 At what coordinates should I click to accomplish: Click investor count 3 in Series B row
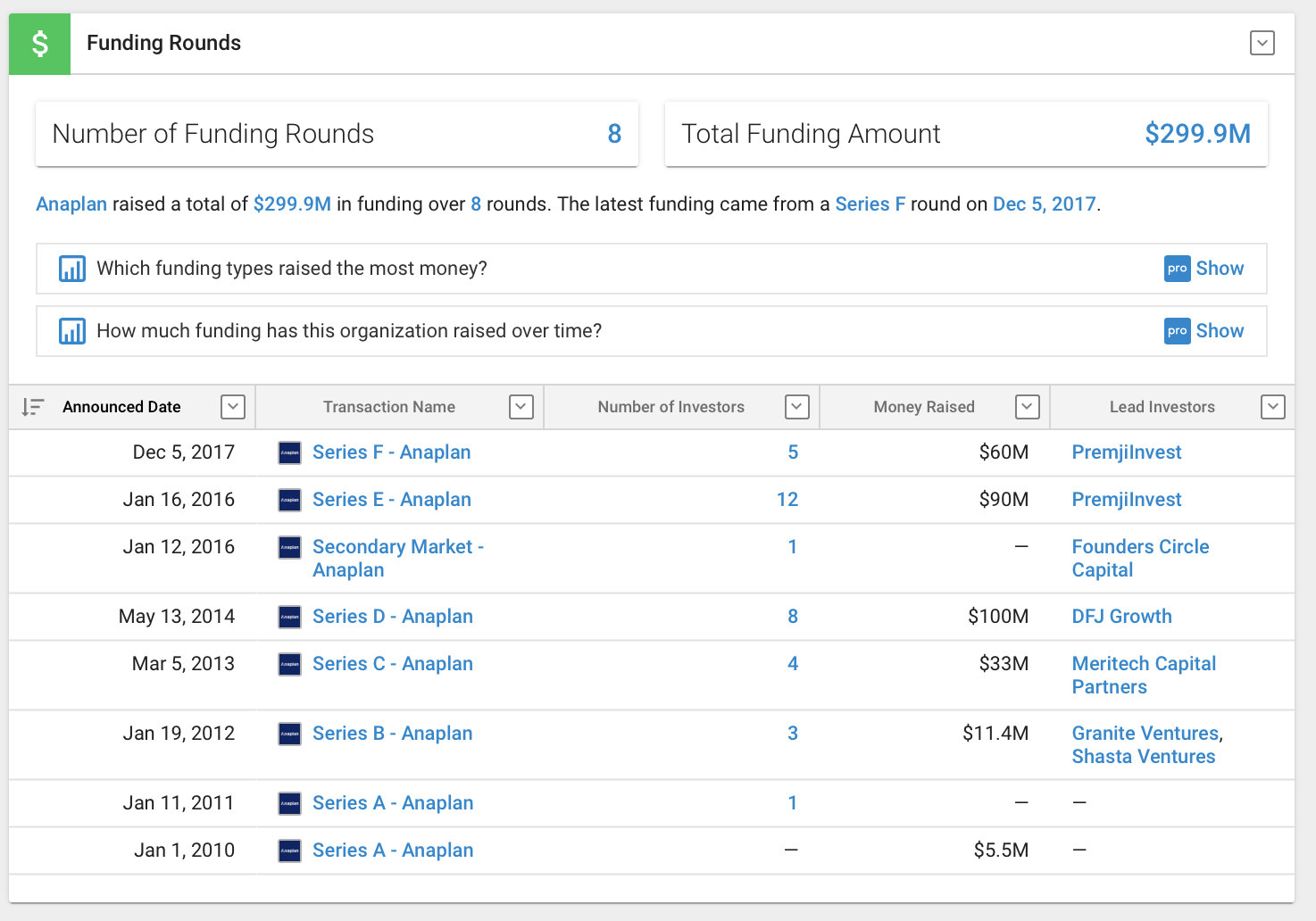pos(793,734)
